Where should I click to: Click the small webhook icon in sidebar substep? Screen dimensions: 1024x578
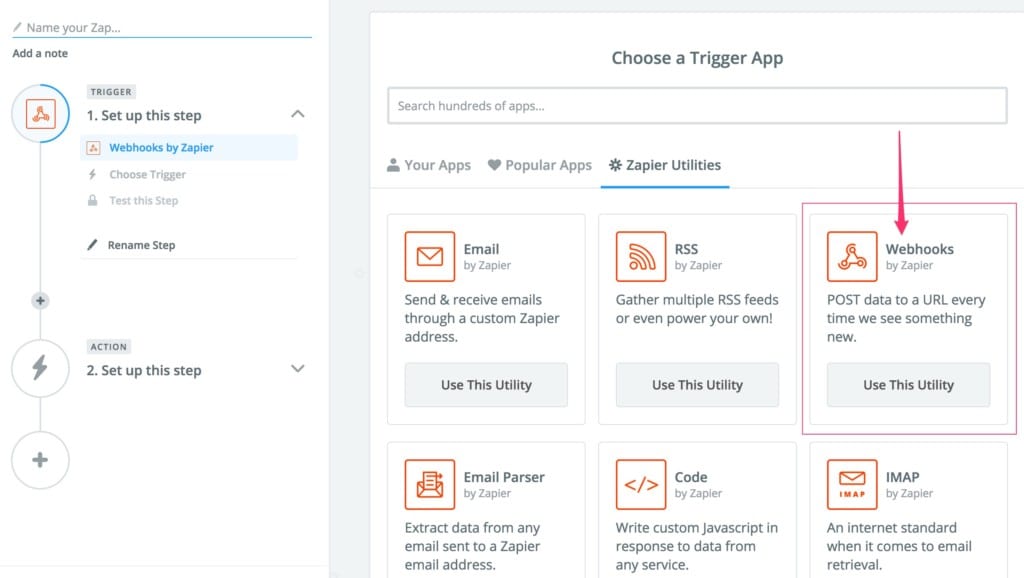point(93,148)
